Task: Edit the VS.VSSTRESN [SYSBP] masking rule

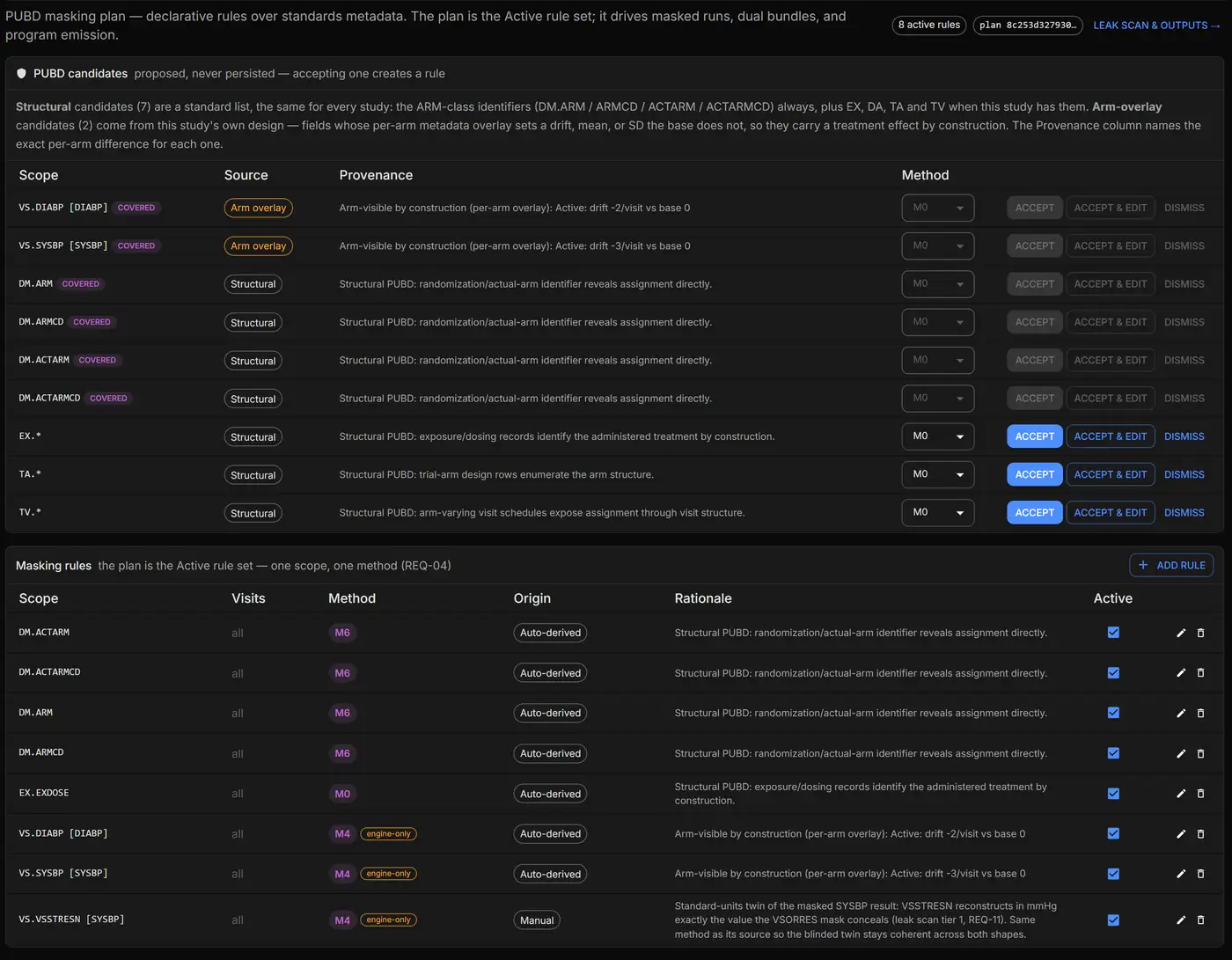Action: tap(1181, 920)
